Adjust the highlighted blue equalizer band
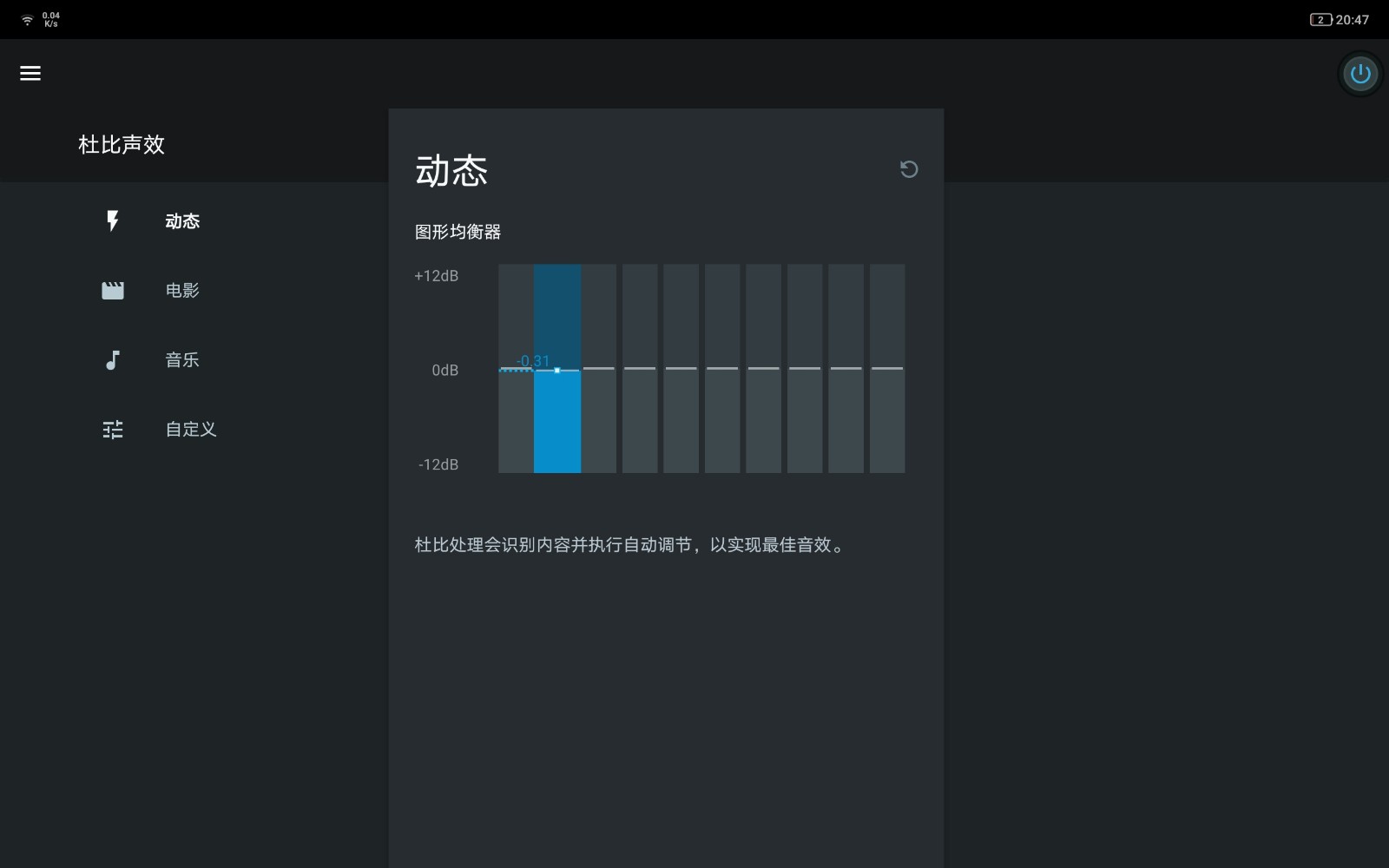 557,369
